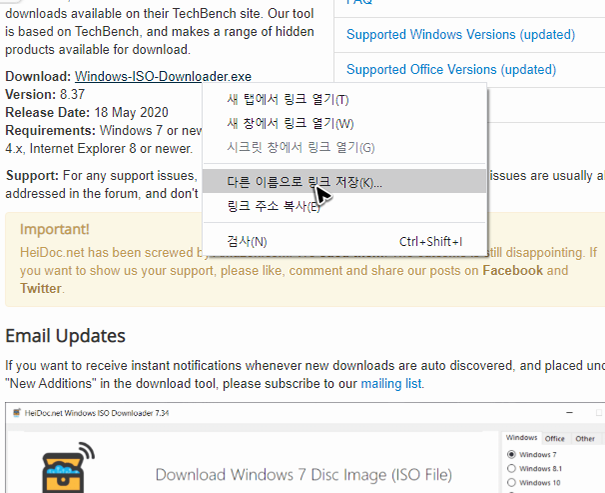Select Windows 10 radio button
Screen dimensions: 605x493
click(511, 482)
